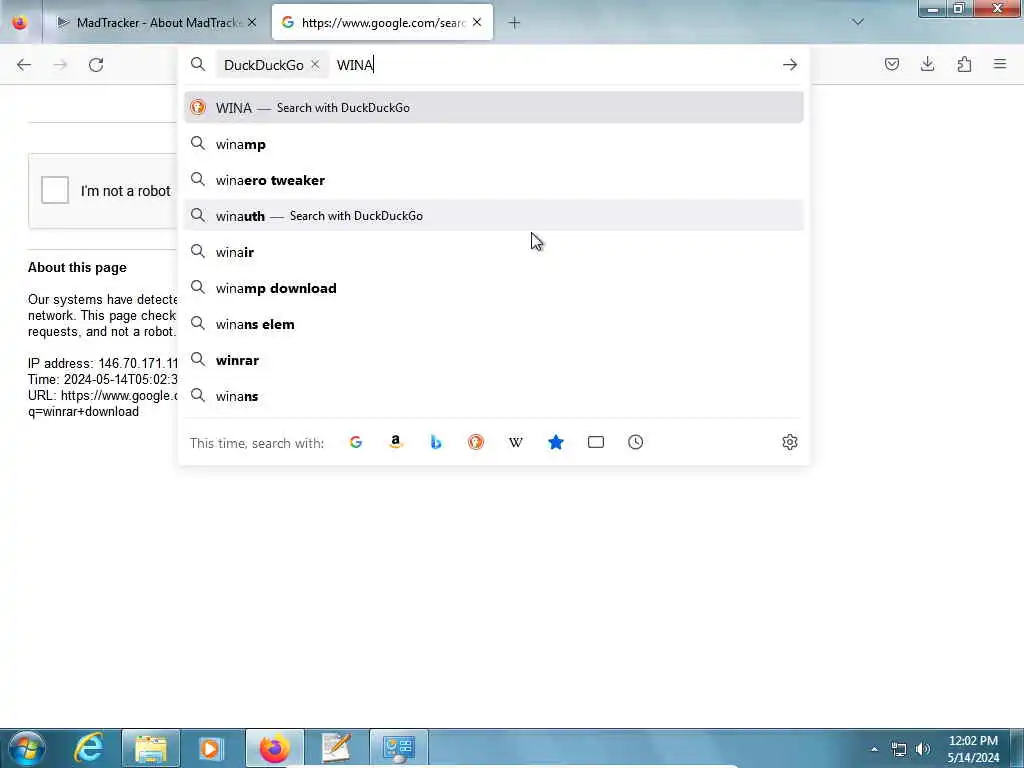This screenshot has width=1024, height=768.
Task: Select the google.com search tab
Action: (383, 23)
